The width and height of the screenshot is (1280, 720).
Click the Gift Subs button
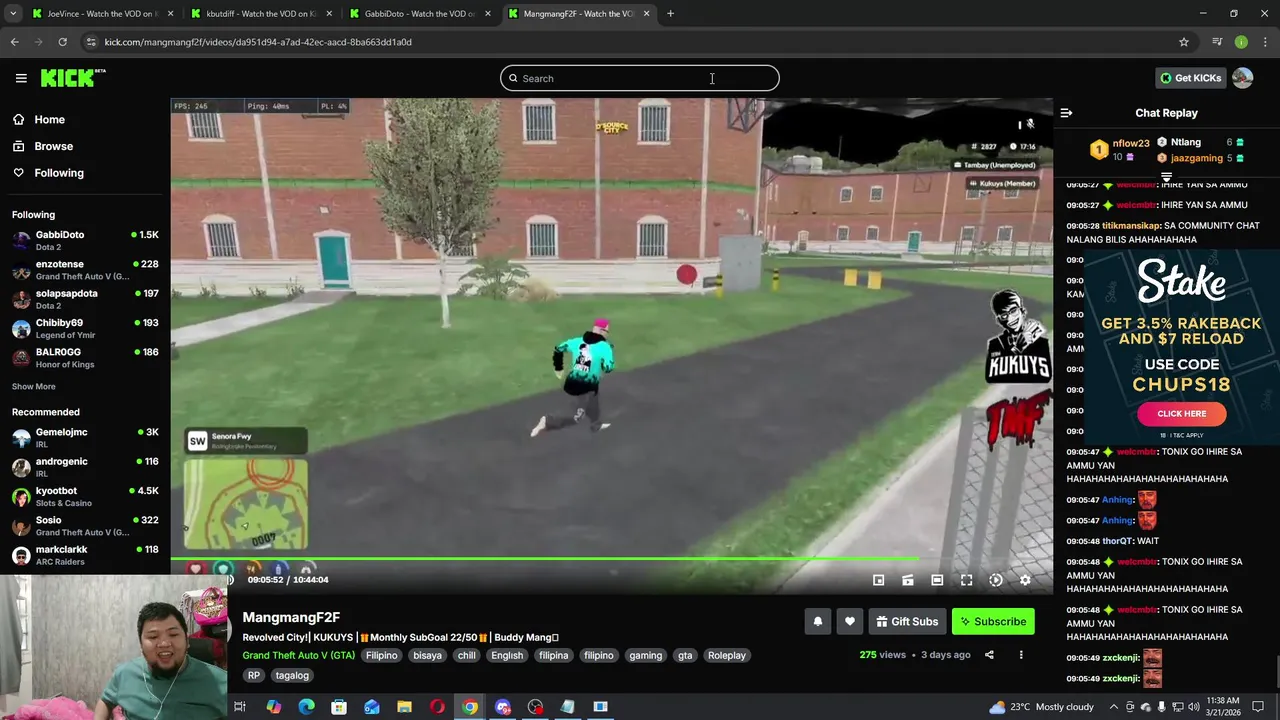[x=907, y=622]
